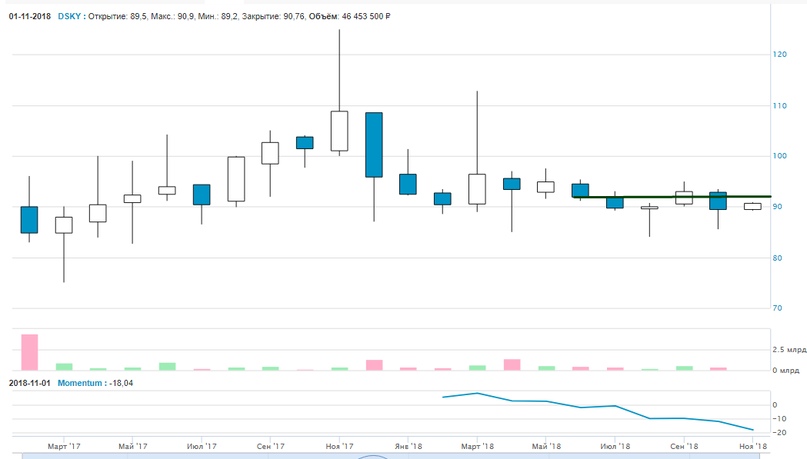Viewport: 807px width, 459px height.
Task: Click the 2.5 млрд volume axis label
Action: click(x=787, y=350)
